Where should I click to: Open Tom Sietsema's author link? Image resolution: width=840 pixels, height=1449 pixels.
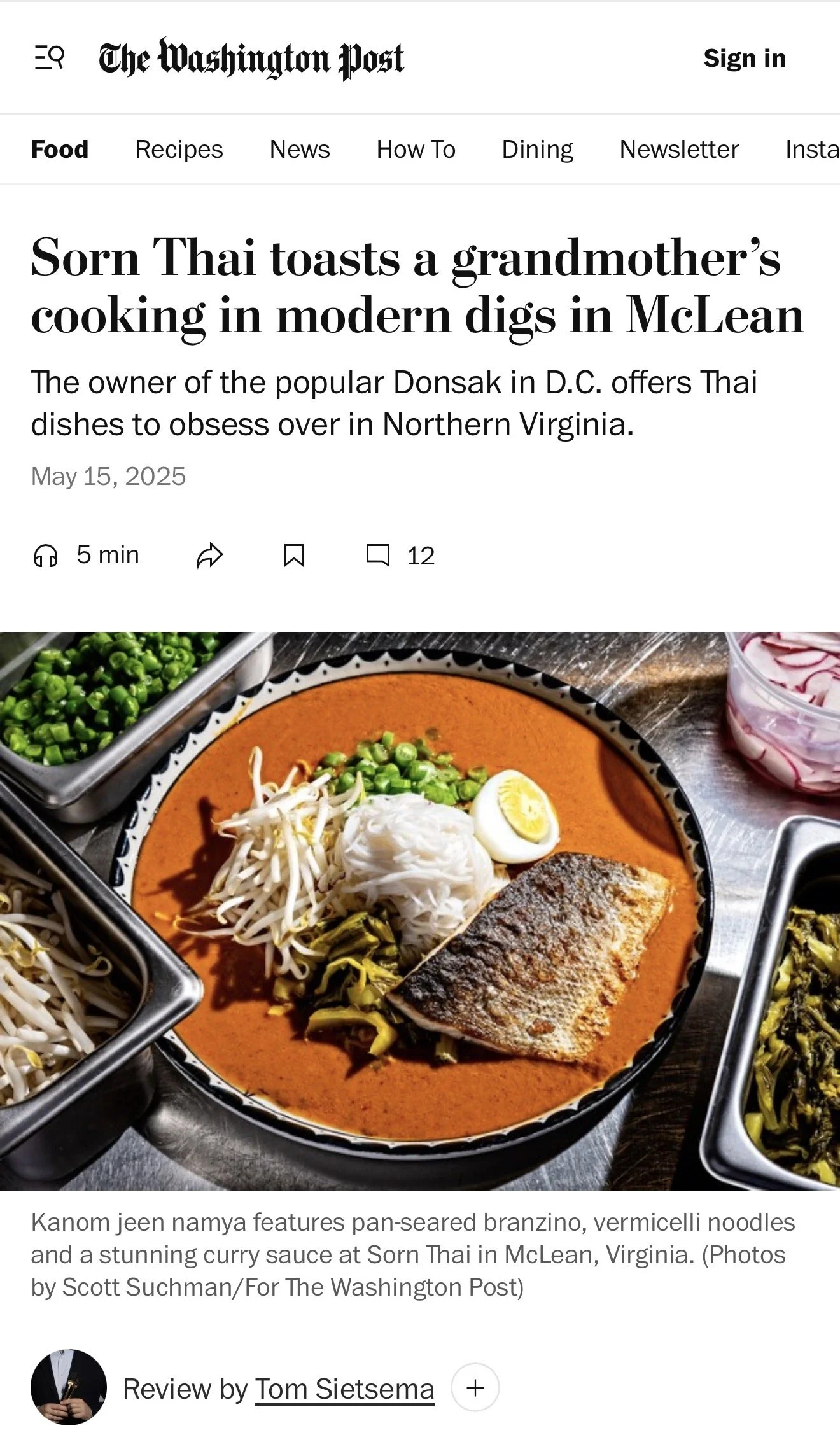pos(345,1389)
